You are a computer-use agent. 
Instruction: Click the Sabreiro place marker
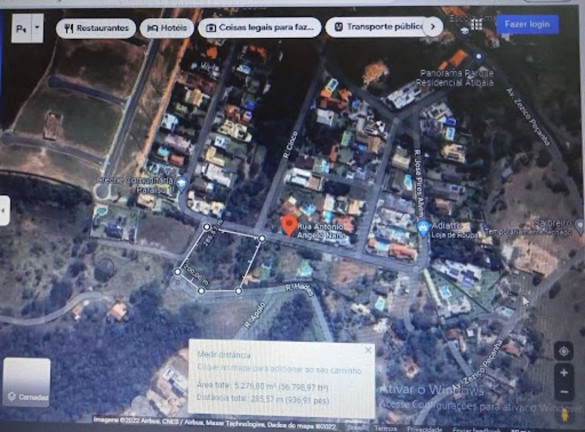click(x=579, y=226)
